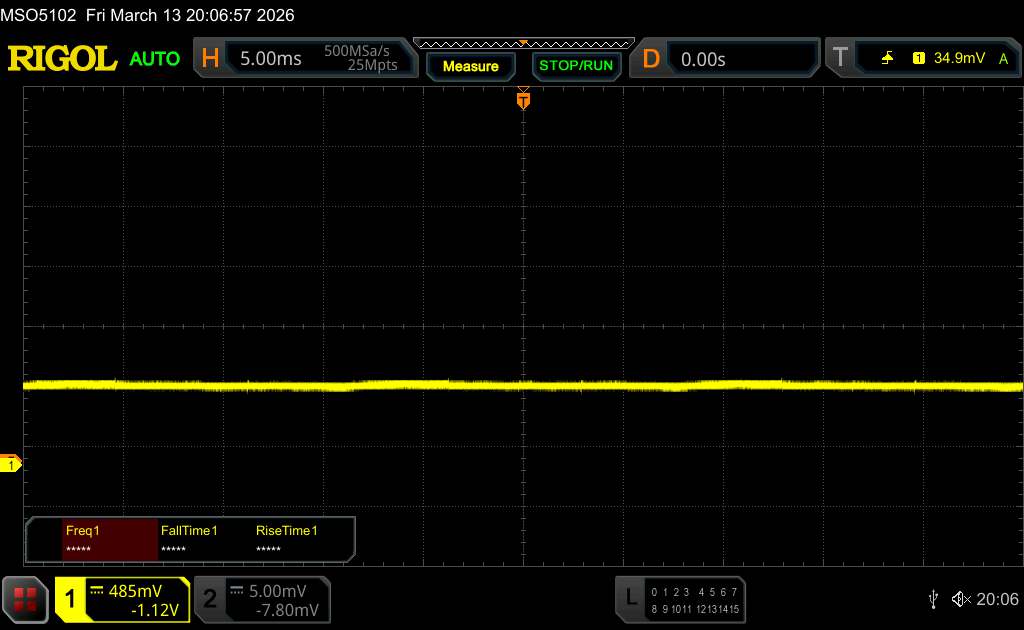Click the USB connection status icon
1024x630 pixels.
pyautogui.click(x=933, y=599)
